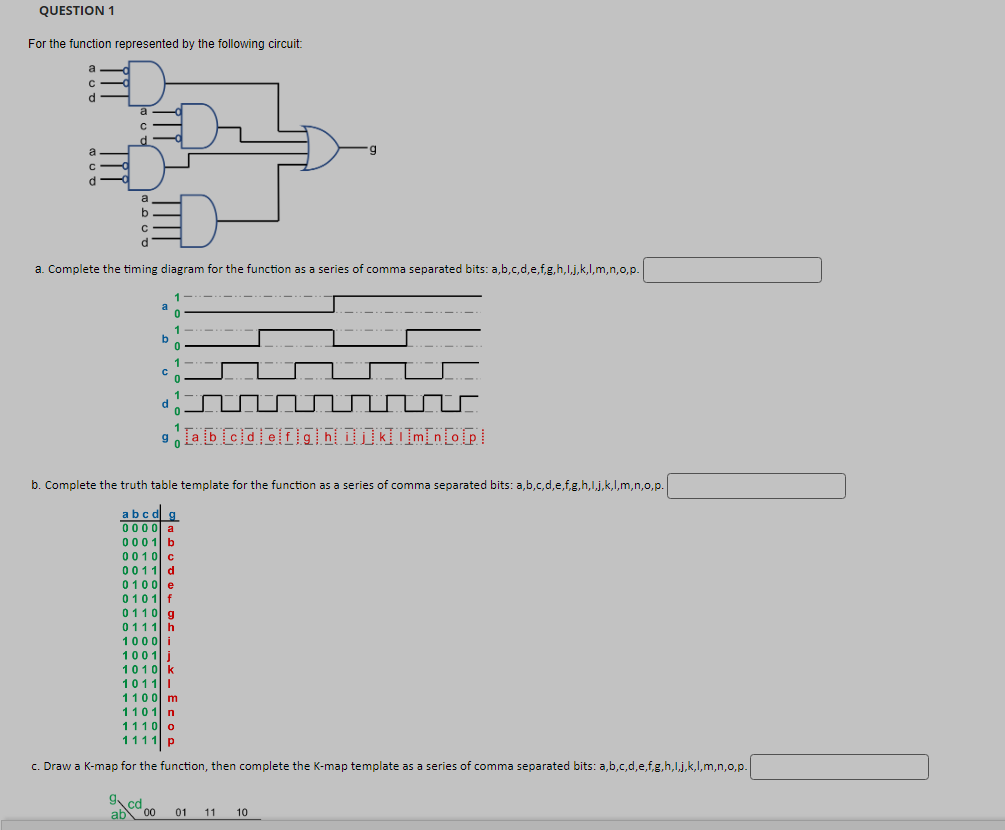Image resolution: width=1005 pixels, height=830 pixels.
Task: Select the AND gate with inputs a, b, c, d
Action: (x=200, y=222)
